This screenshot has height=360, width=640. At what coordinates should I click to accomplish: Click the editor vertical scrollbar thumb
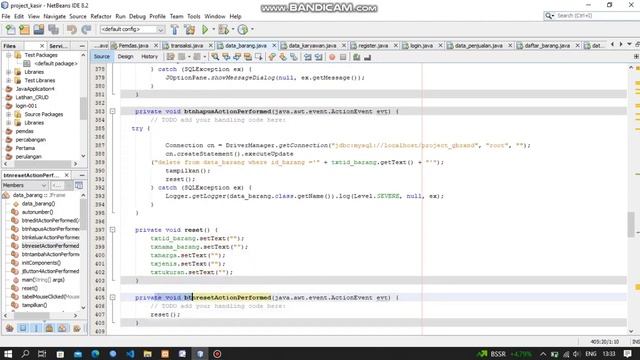631,224
